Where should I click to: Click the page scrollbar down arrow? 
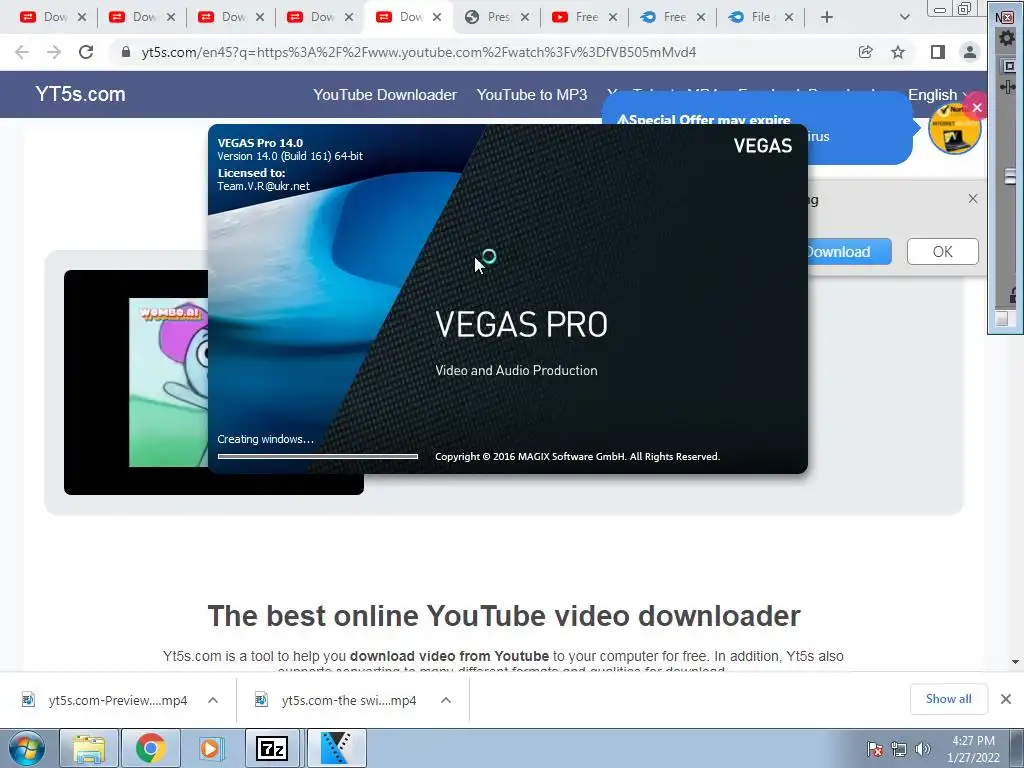point(1016,662)
